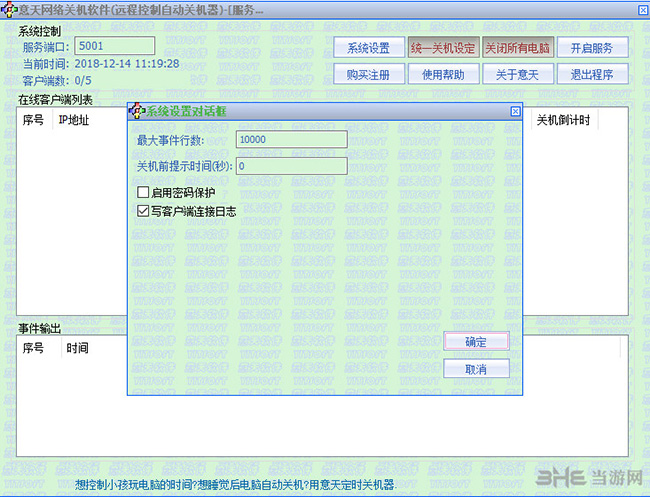Cancel the dialog with 取消 button
Screen dimensions: 650x497
pos(476,369)
